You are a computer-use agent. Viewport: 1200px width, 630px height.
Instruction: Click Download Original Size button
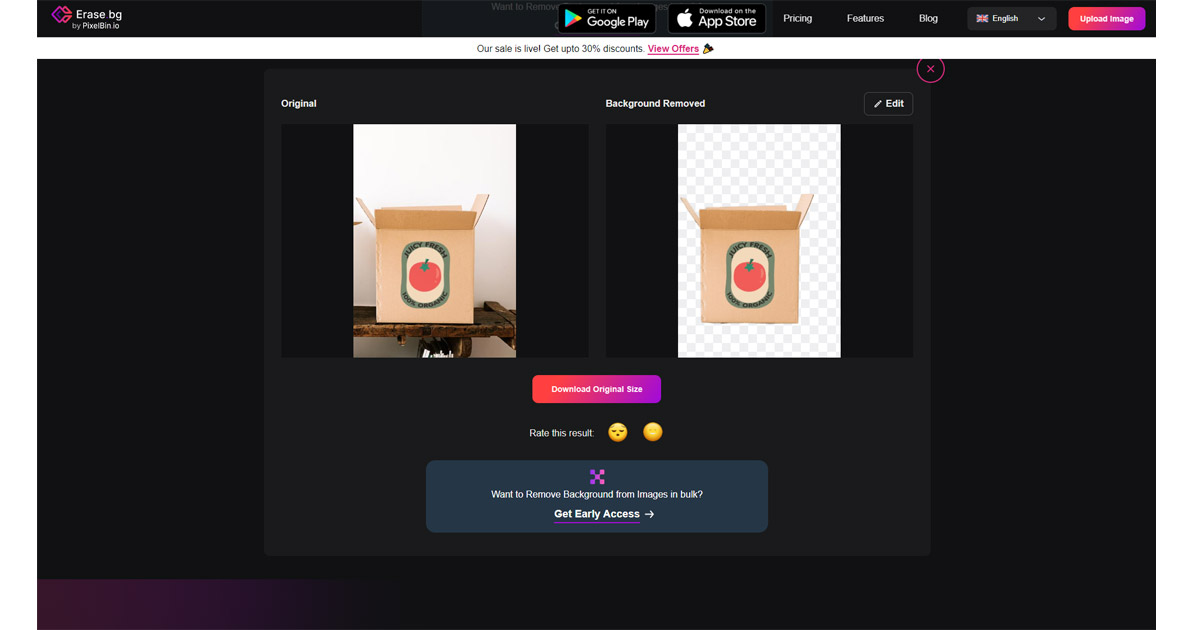click(596, 389)
